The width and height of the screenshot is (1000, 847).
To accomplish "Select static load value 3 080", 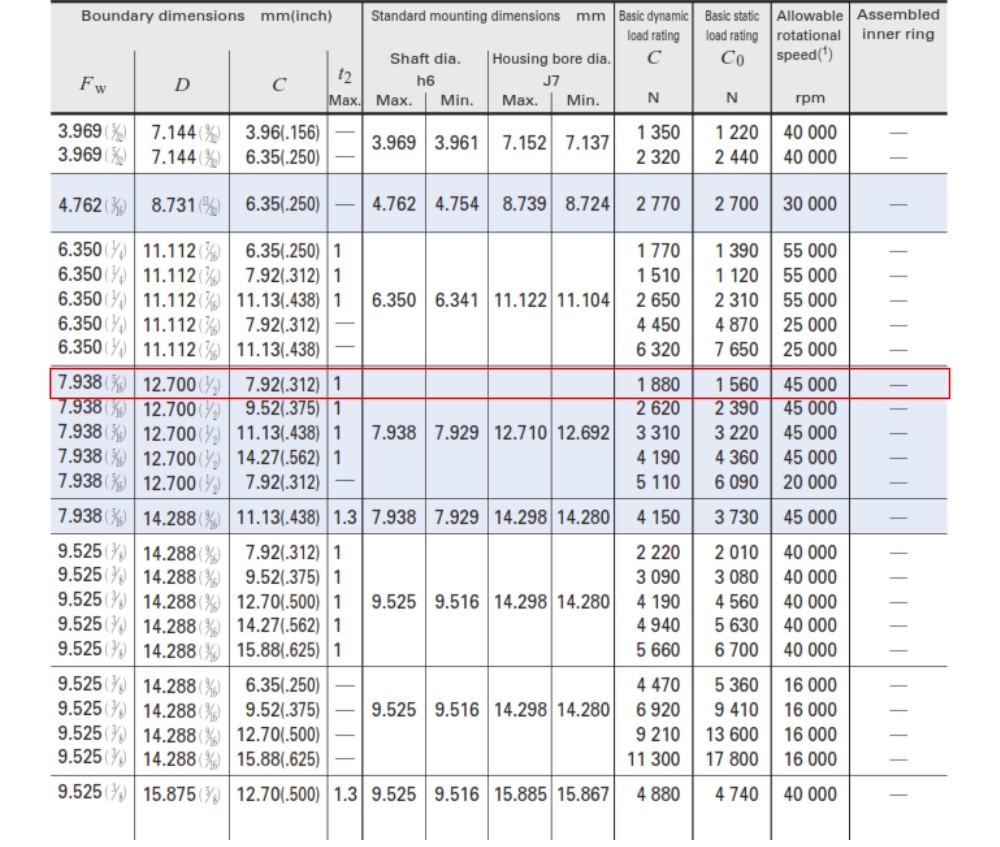I will [x=737, y=577].
